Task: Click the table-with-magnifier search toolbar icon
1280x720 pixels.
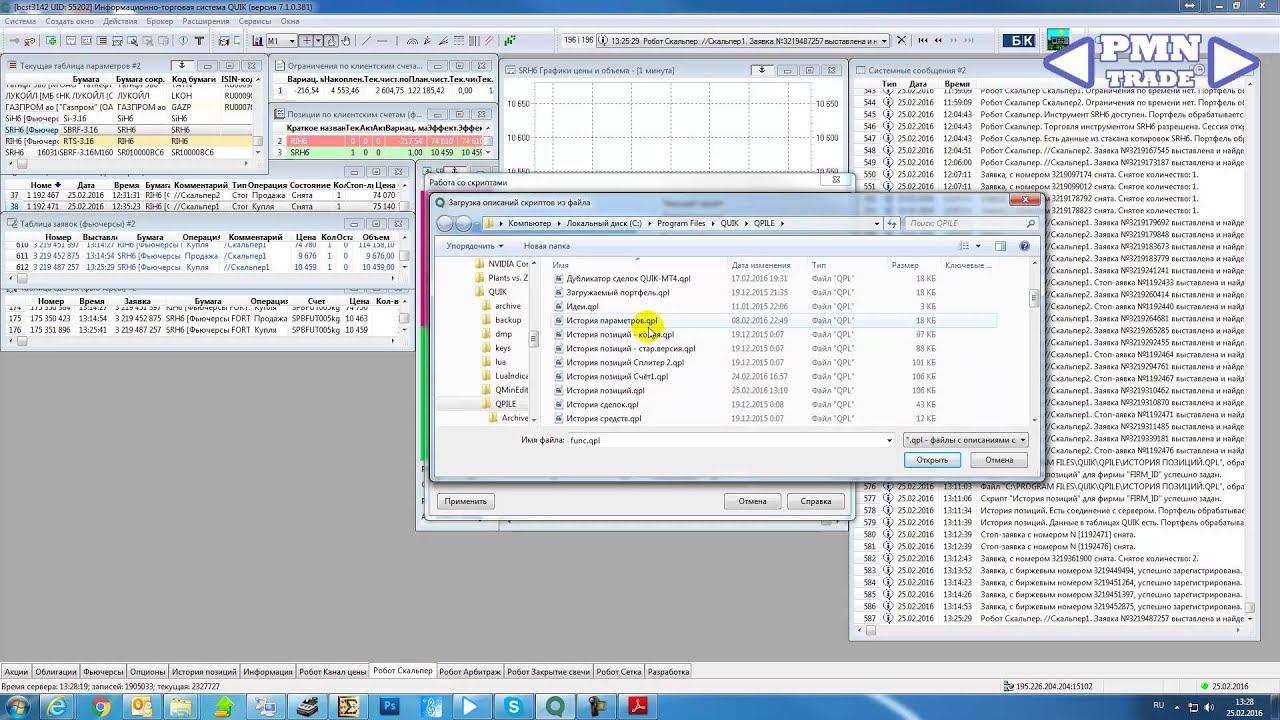Action: pyautogui.click(x=132, y=41)
